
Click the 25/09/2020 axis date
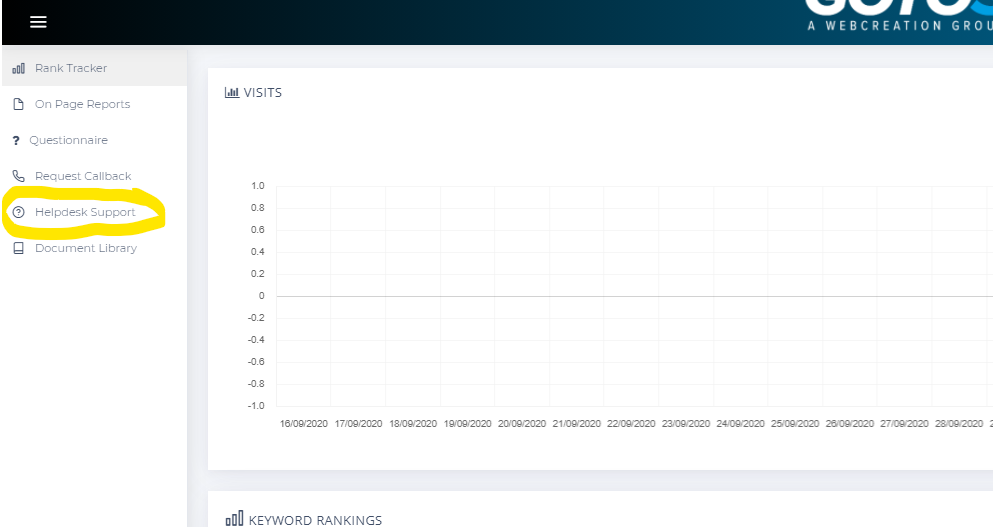tap(795, 424)
